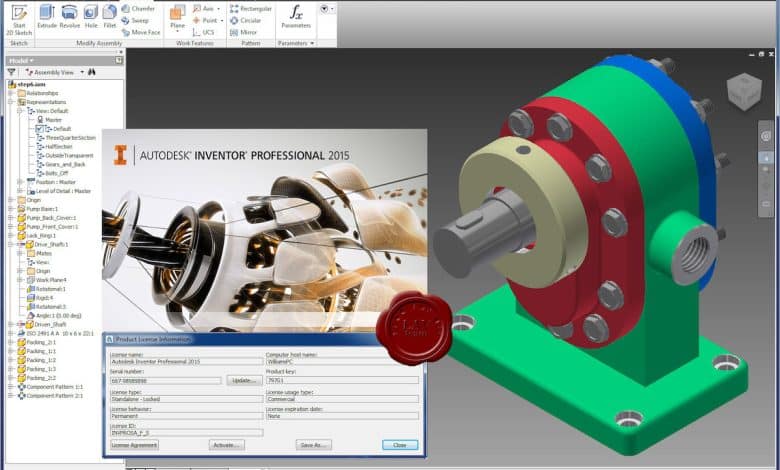Choose the Sweep tool
Viewport: 780px width, 470px height.
[x=135, y=20]
